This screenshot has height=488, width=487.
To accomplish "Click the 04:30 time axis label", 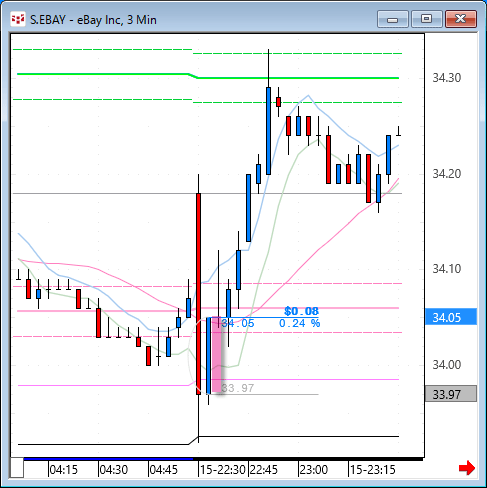I will [x=113, y=470].
